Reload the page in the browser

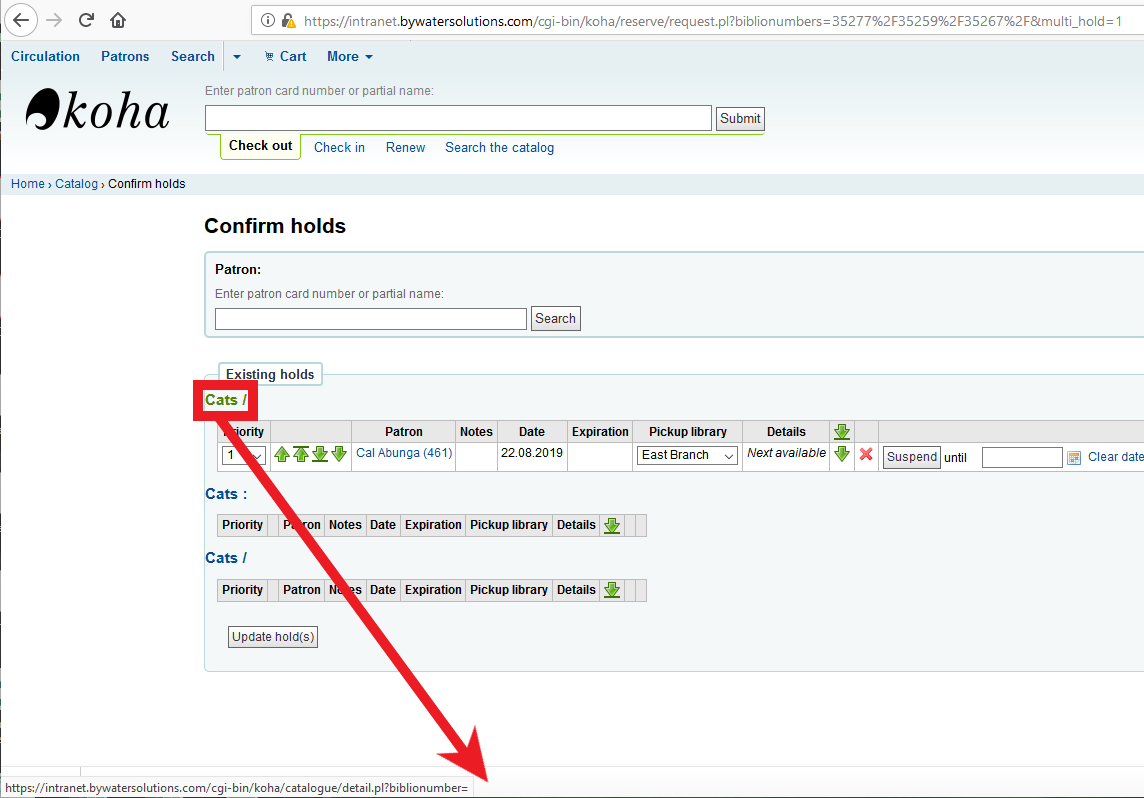[x=86, y=20]
